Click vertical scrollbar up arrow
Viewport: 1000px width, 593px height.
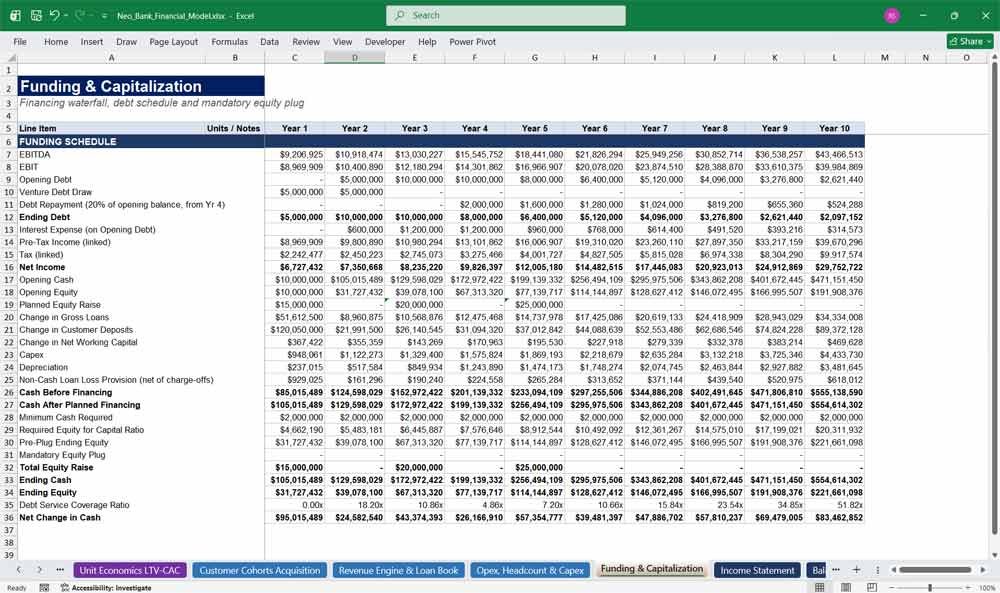pyautogui.click(x=994, y=57)
